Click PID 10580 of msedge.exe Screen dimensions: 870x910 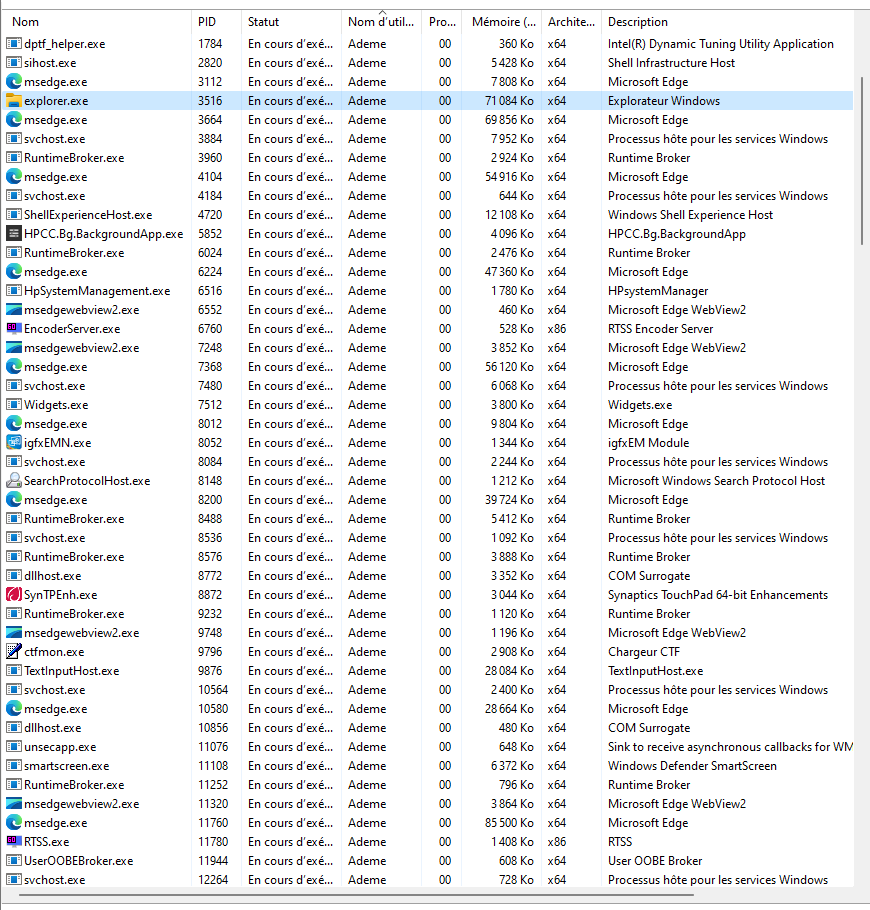(x=213, y=709)
